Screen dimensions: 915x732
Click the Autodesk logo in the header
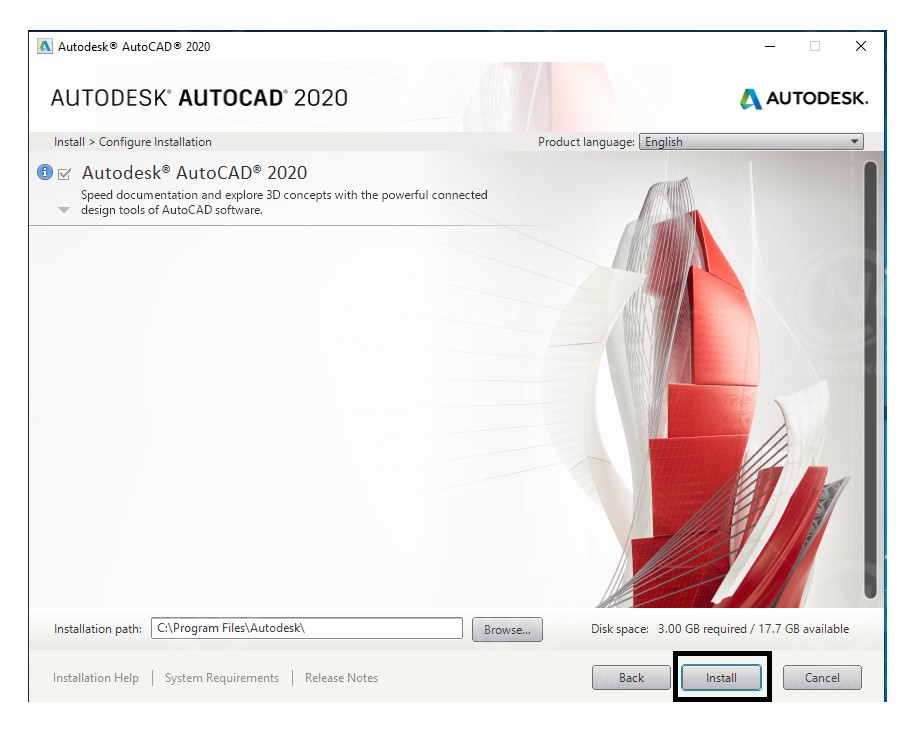pos(804,98)
